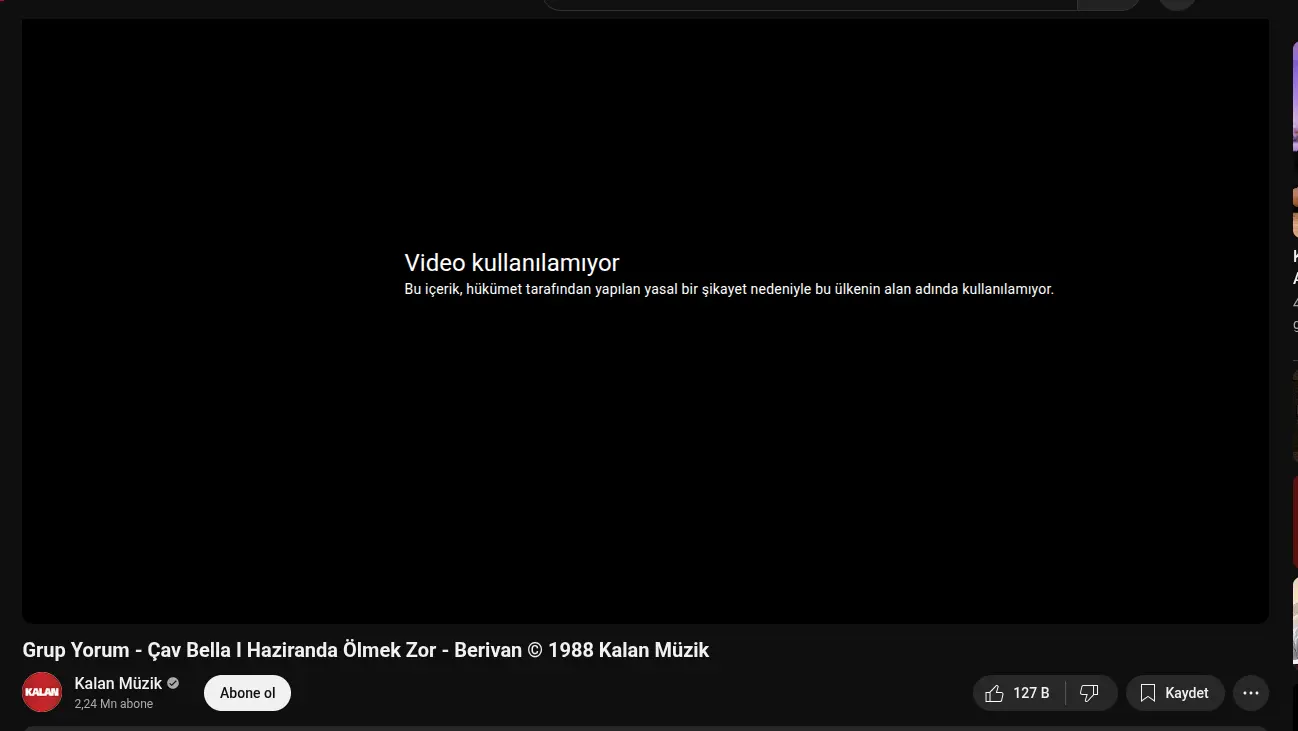The width and height of the screenshot is (1298, 731).
Task: Click the verified badge next to Kalan Müzik
Action: pos(173,683)
